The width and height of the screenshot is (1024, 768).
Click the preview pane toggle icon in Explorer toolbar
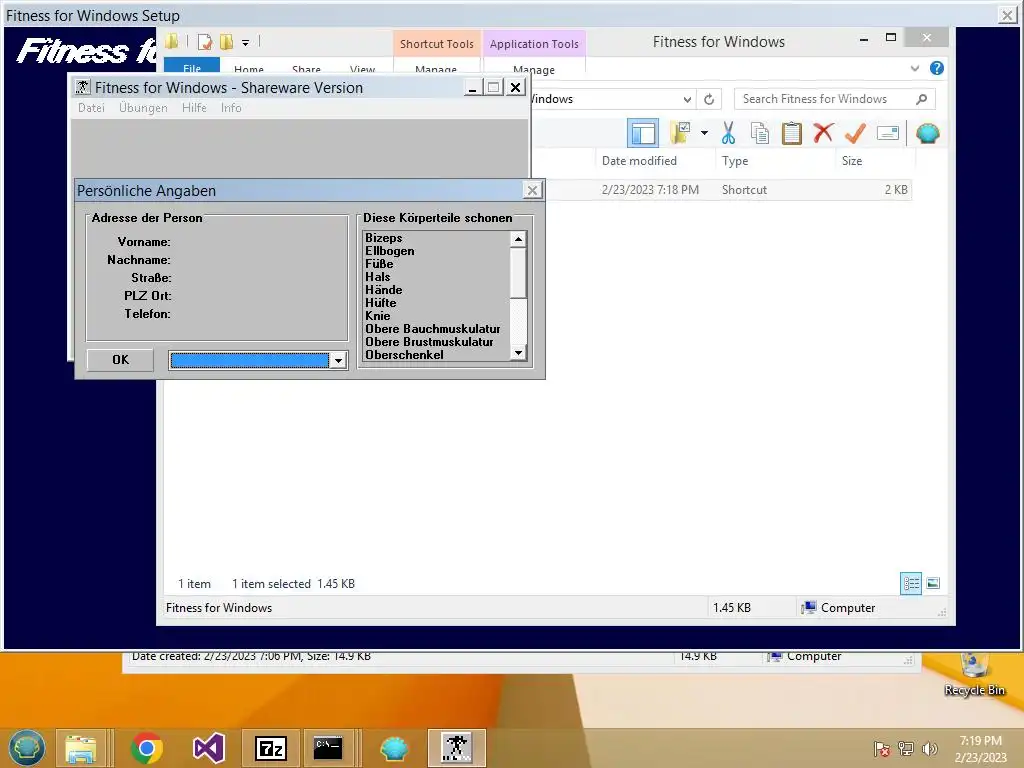[643, 133]
